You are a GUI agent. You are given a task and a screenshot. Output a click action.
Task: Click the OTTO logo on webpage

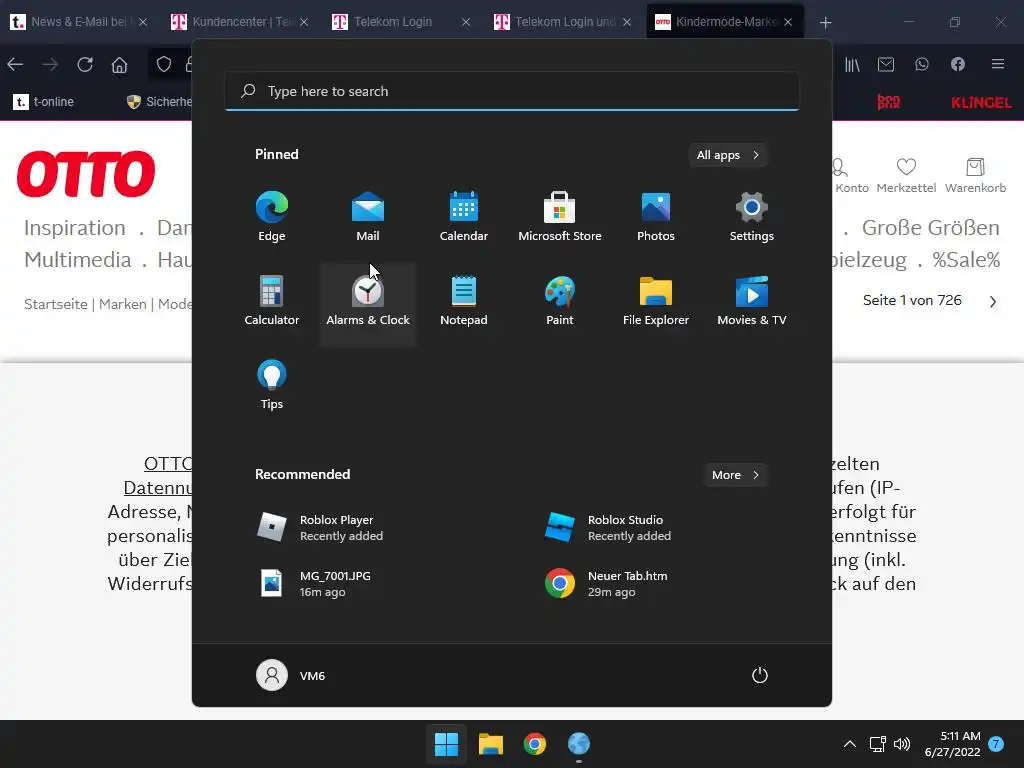(x=86, y=174)
